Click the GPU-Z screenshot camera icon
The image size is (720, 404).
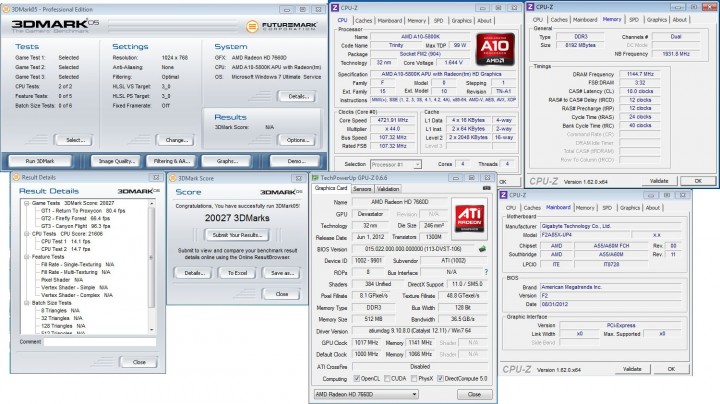point(486,188)
